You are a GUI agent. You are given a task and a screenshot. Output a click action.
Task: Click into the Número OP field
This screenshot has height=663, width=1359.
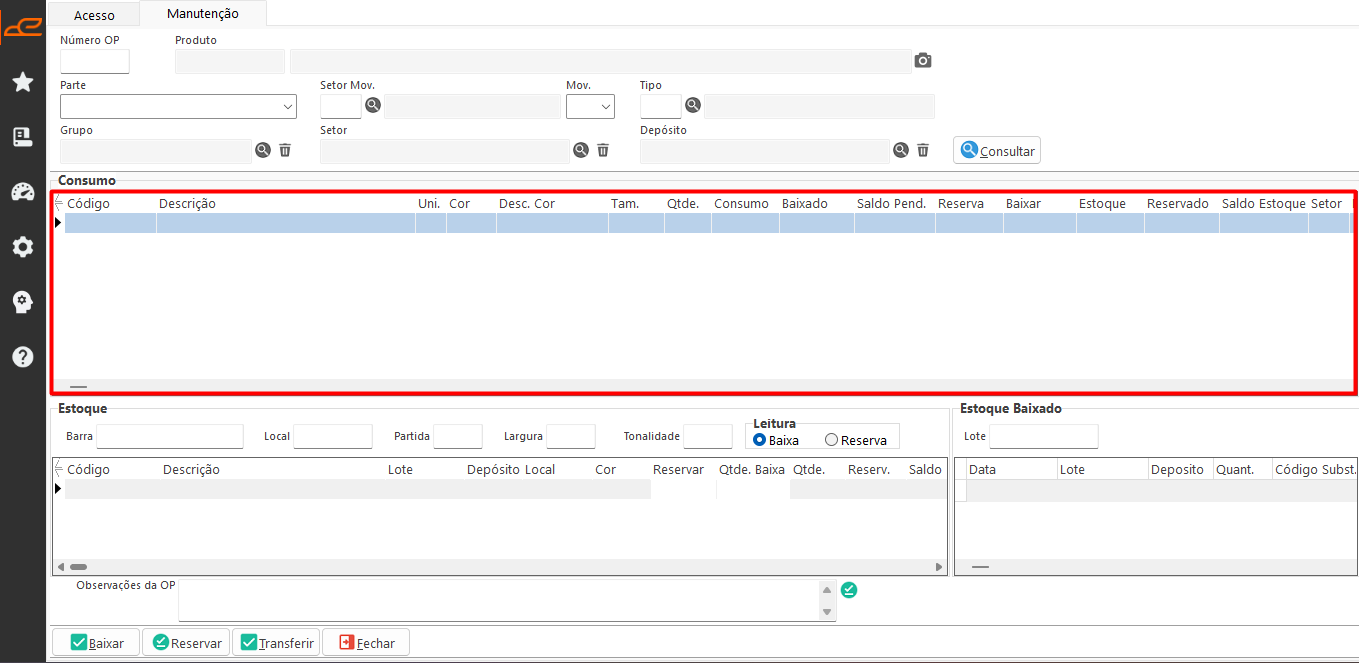(95, 61)
